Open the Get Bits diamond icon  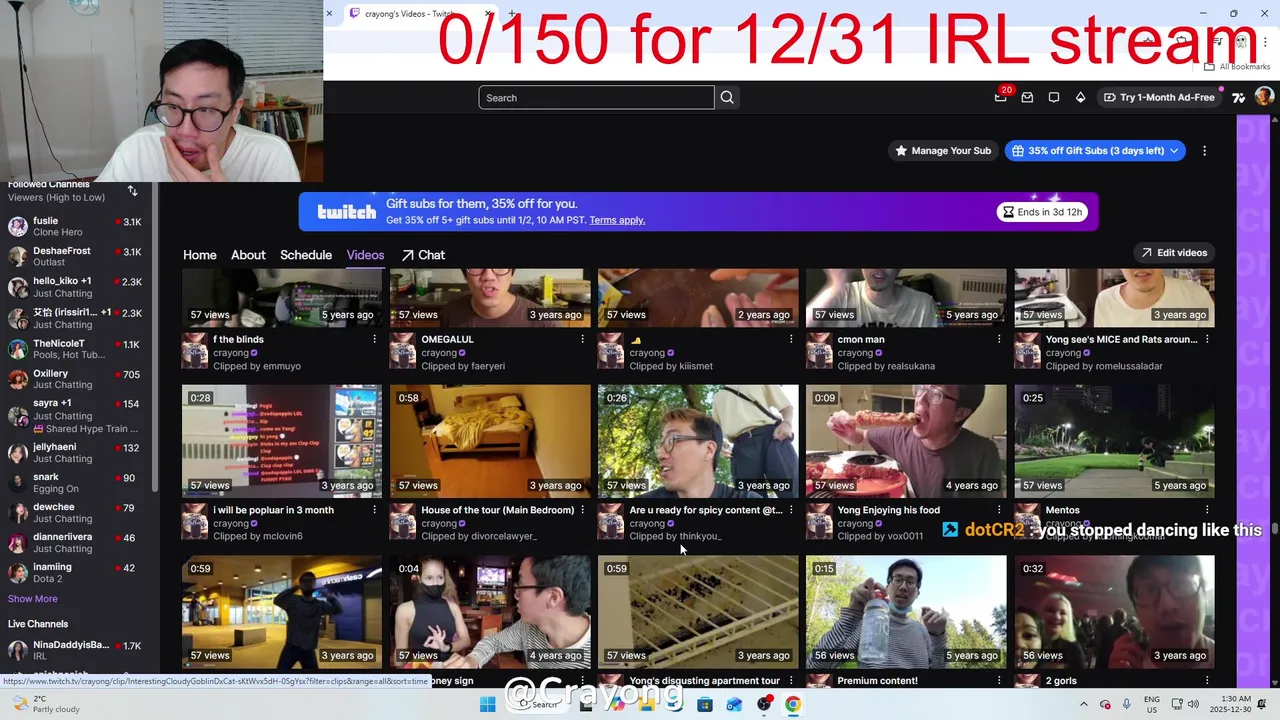point(1080,97)
